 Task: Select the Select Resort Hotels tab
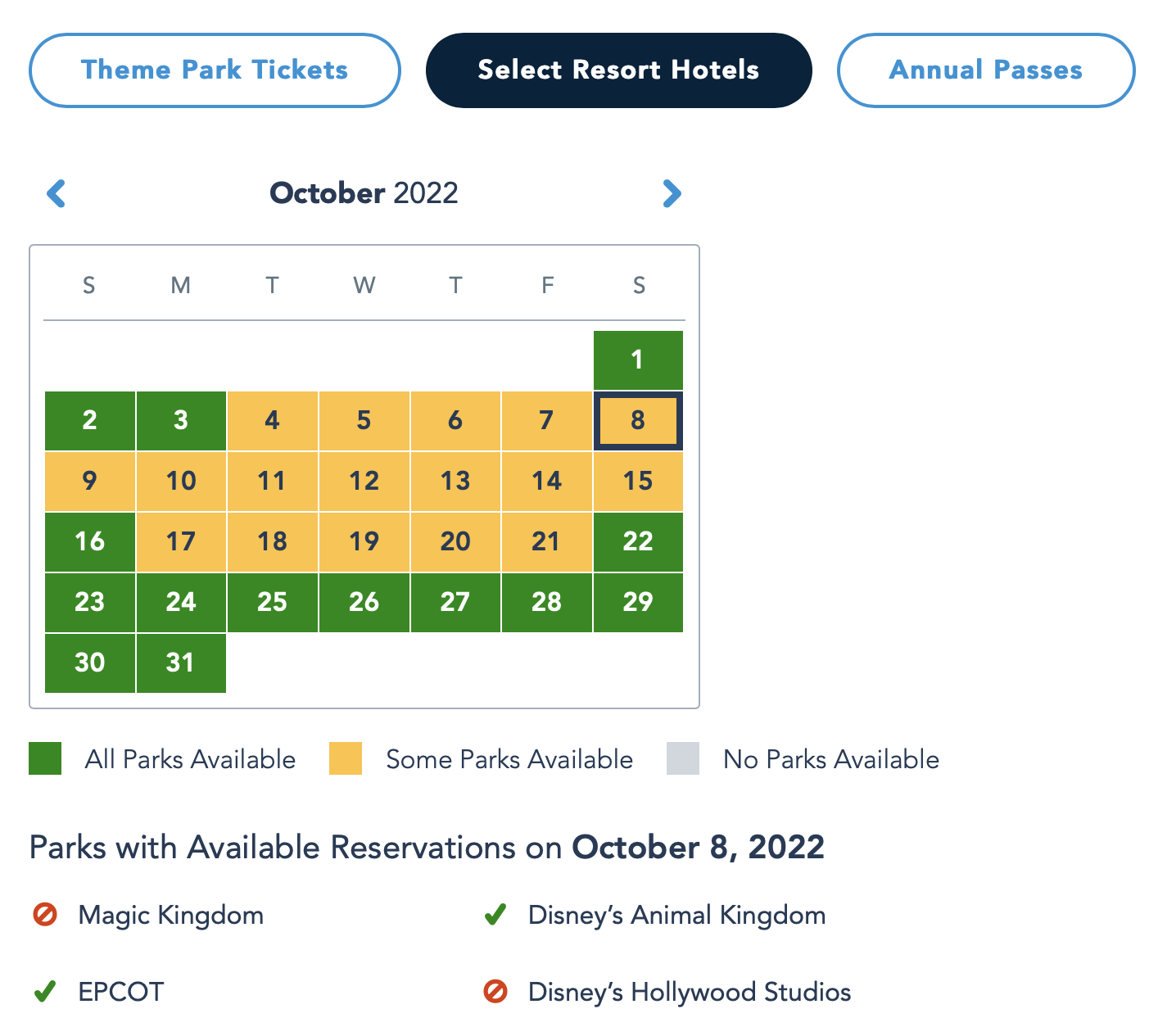click(x=618, y=70)
